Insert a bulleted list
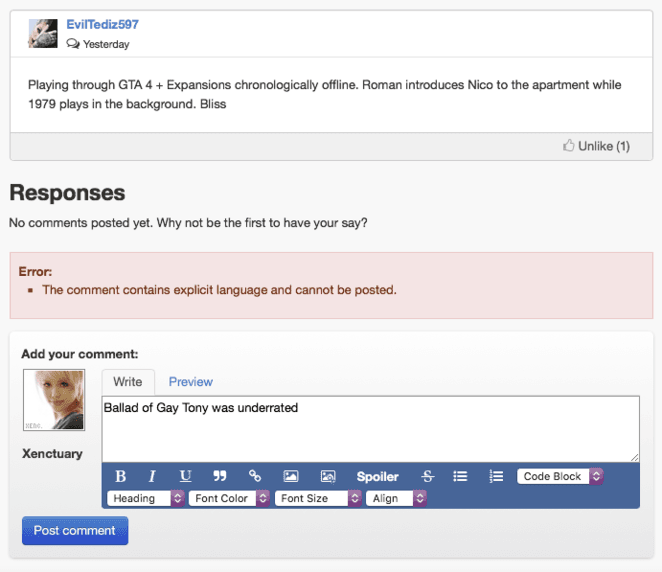The image size is (662, 572). click(461, 477)
